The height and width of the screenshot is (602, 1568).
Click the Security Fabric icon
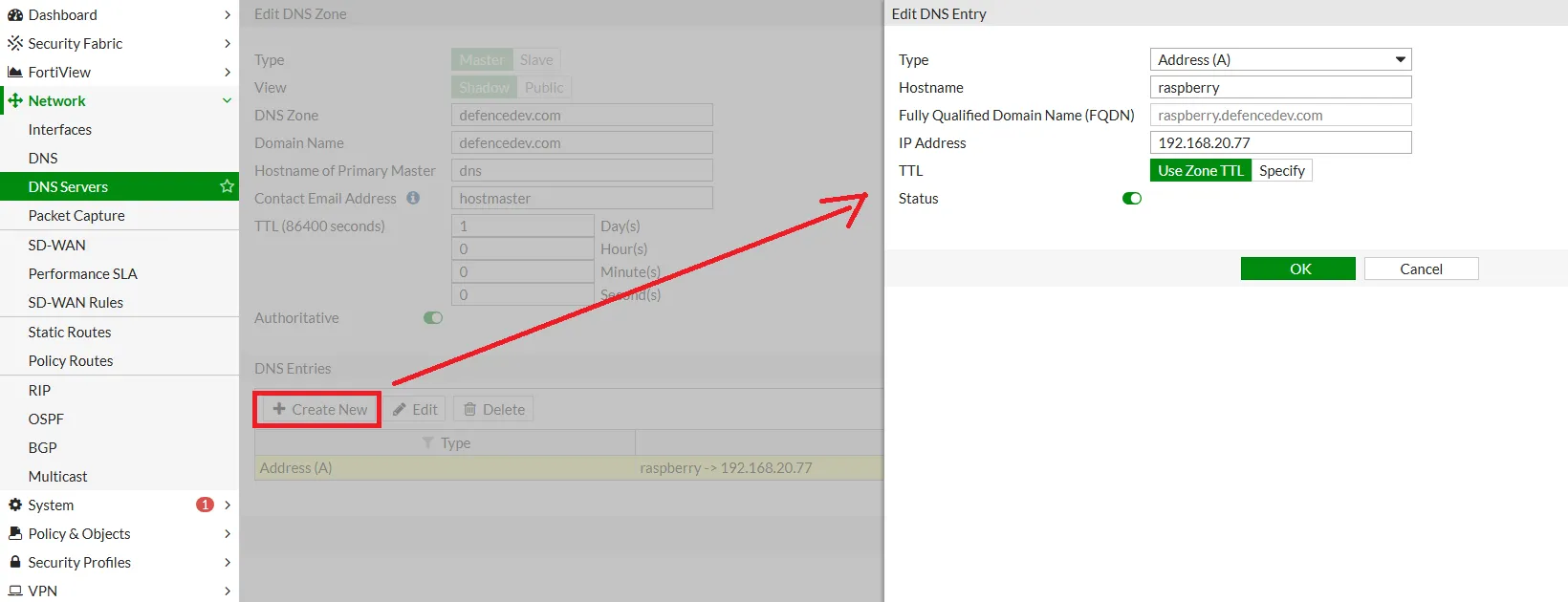point(15,44)
